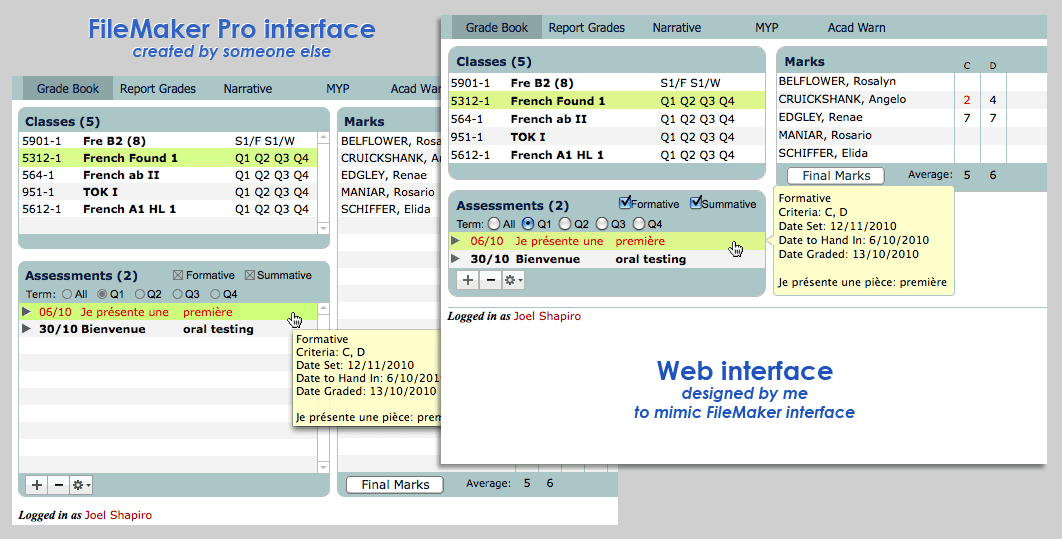The height and width of the screenshot is (539, 1062).
Task: Open MYP tab in Web interface
Action: tap(767, 28)
